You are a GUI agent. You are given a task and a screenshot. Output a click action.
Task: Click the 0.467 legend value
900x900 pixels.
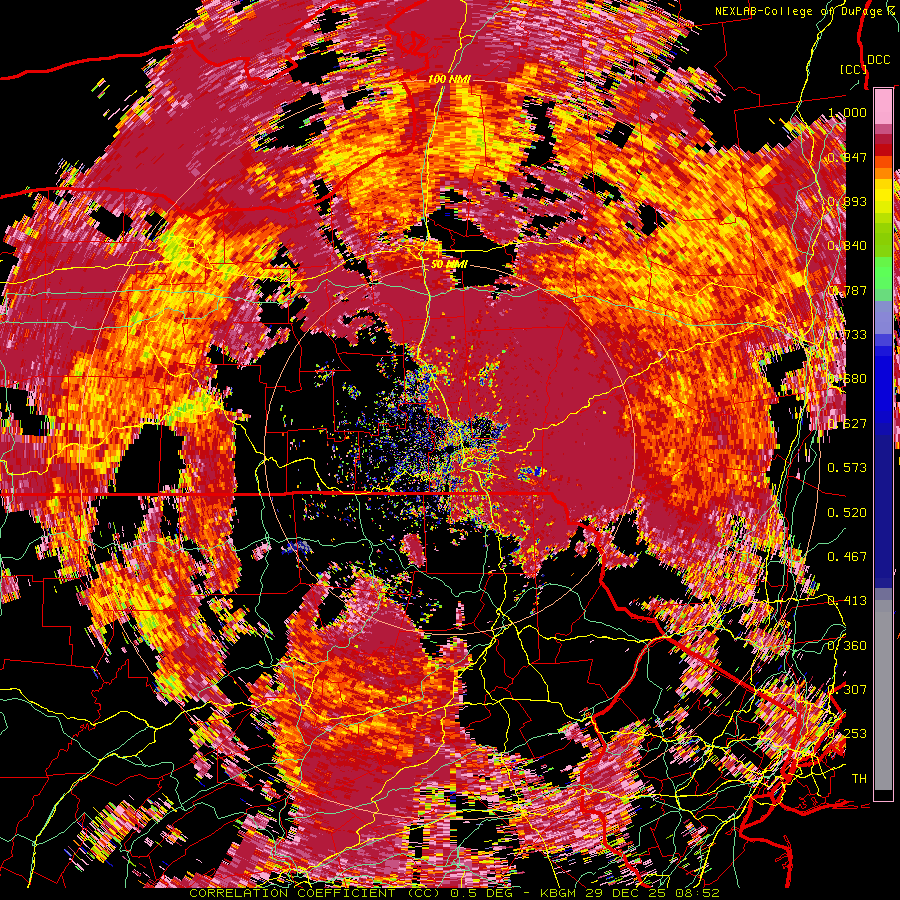click(847, 556)
